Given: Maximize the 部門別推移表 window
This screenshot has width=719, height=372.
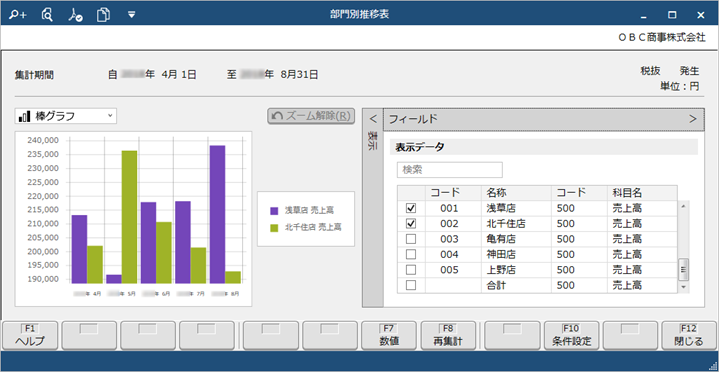Looking at the screenshot, I should 672,15.
